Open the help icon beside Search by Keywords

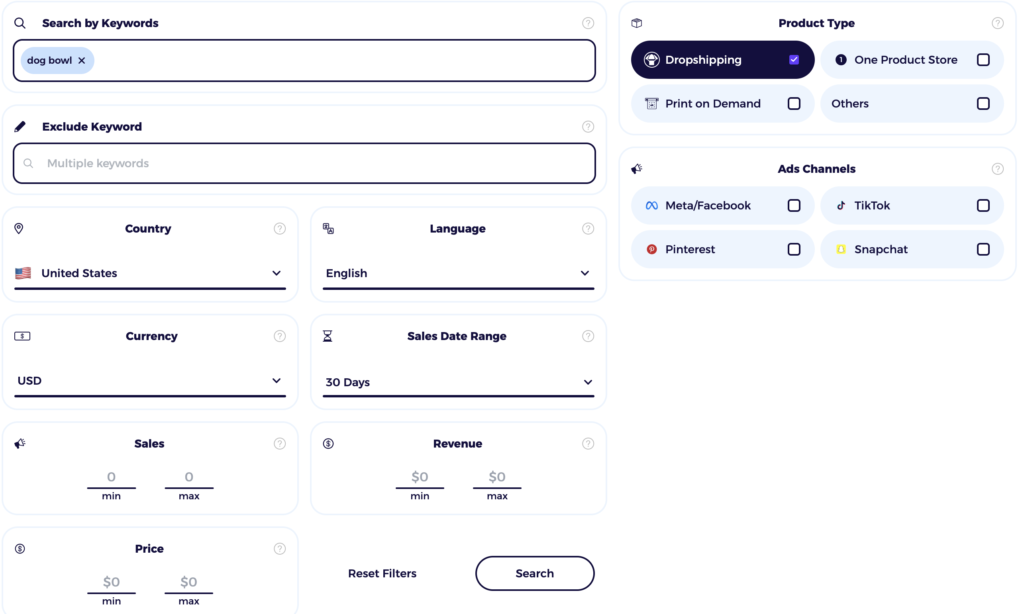click(588, 22)
